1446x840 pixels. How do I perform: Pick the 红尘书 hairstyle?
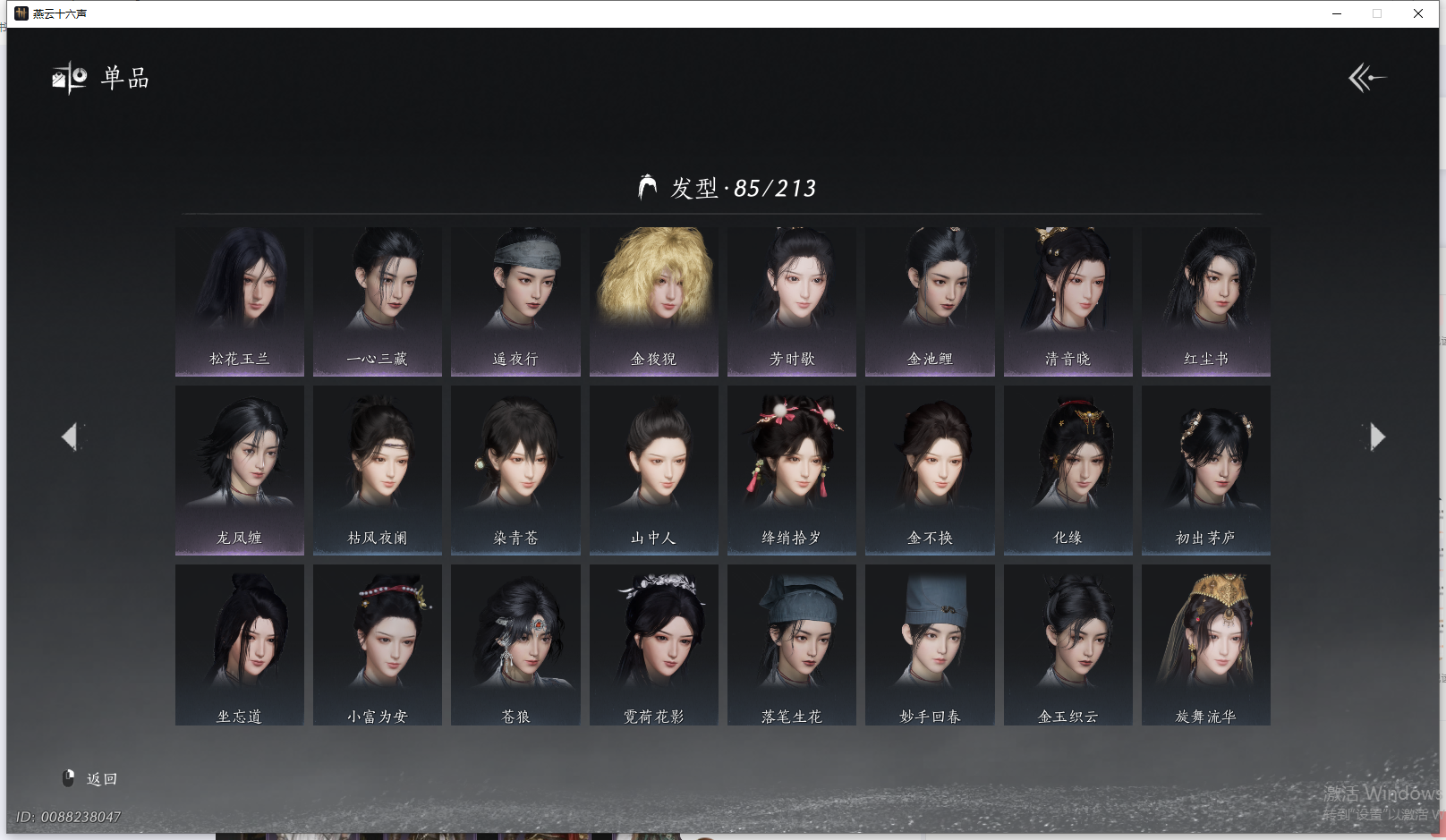pyautogui.click(x=1205, y=300)
